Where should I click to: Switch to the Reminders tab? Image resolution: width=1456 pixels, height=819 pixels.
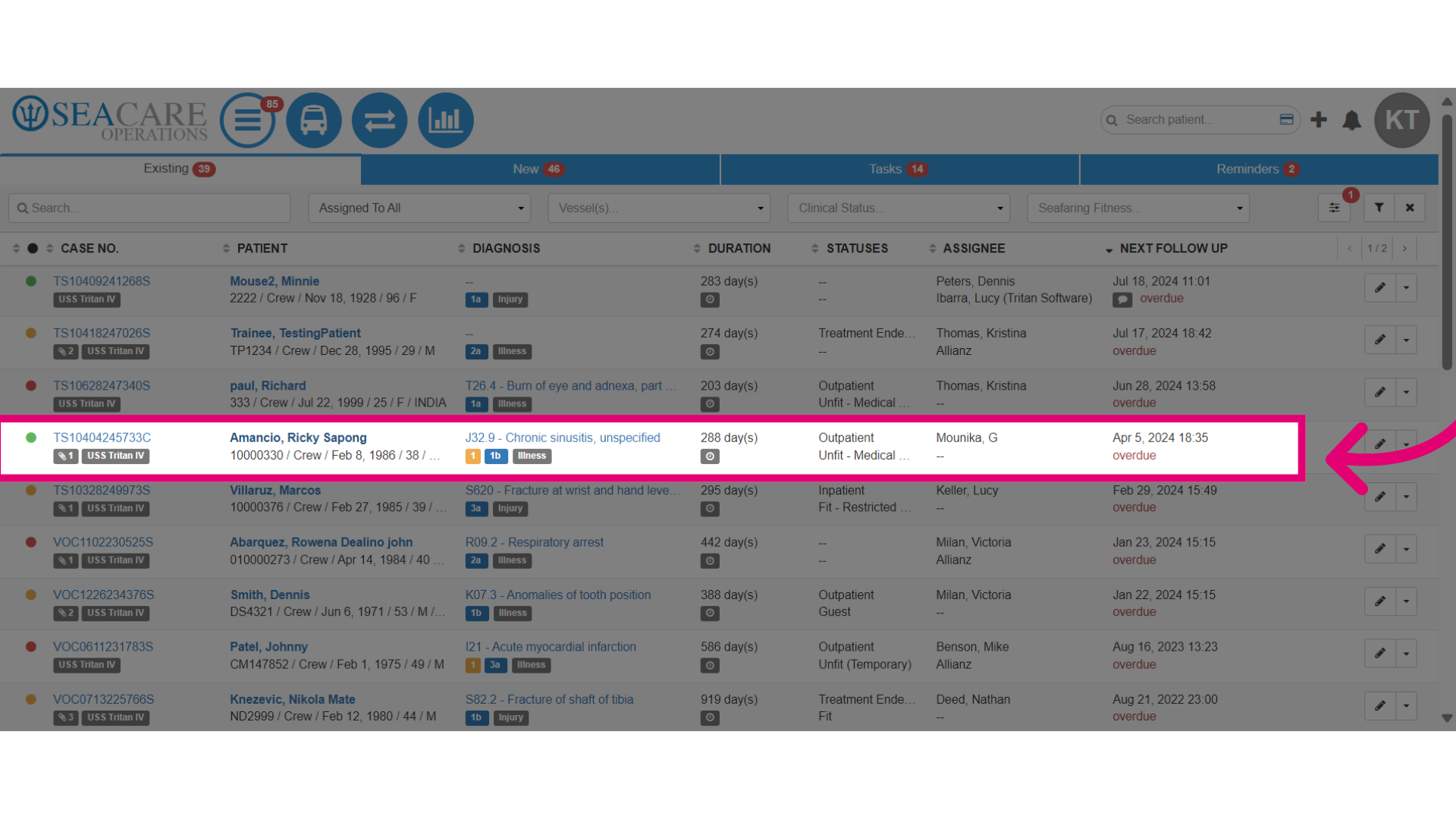click(x=1258, y=169)
